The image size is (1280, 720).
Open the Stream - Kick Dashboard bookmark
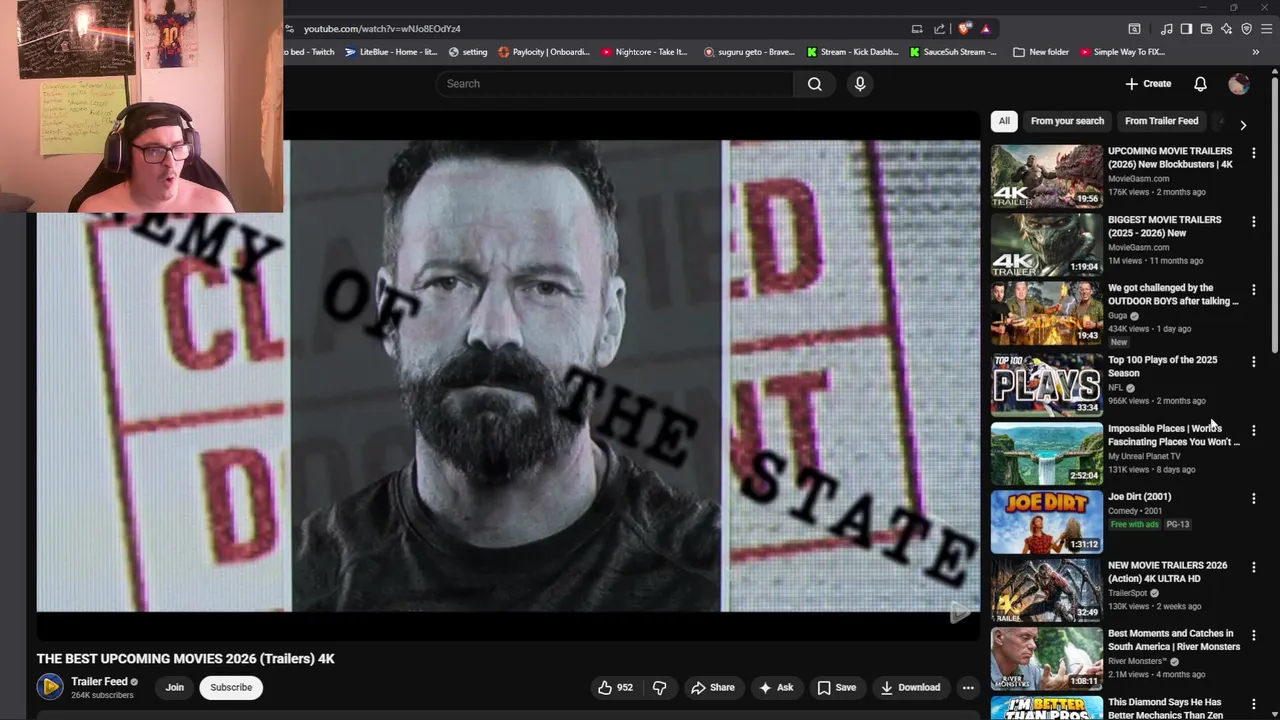point(852,52)
